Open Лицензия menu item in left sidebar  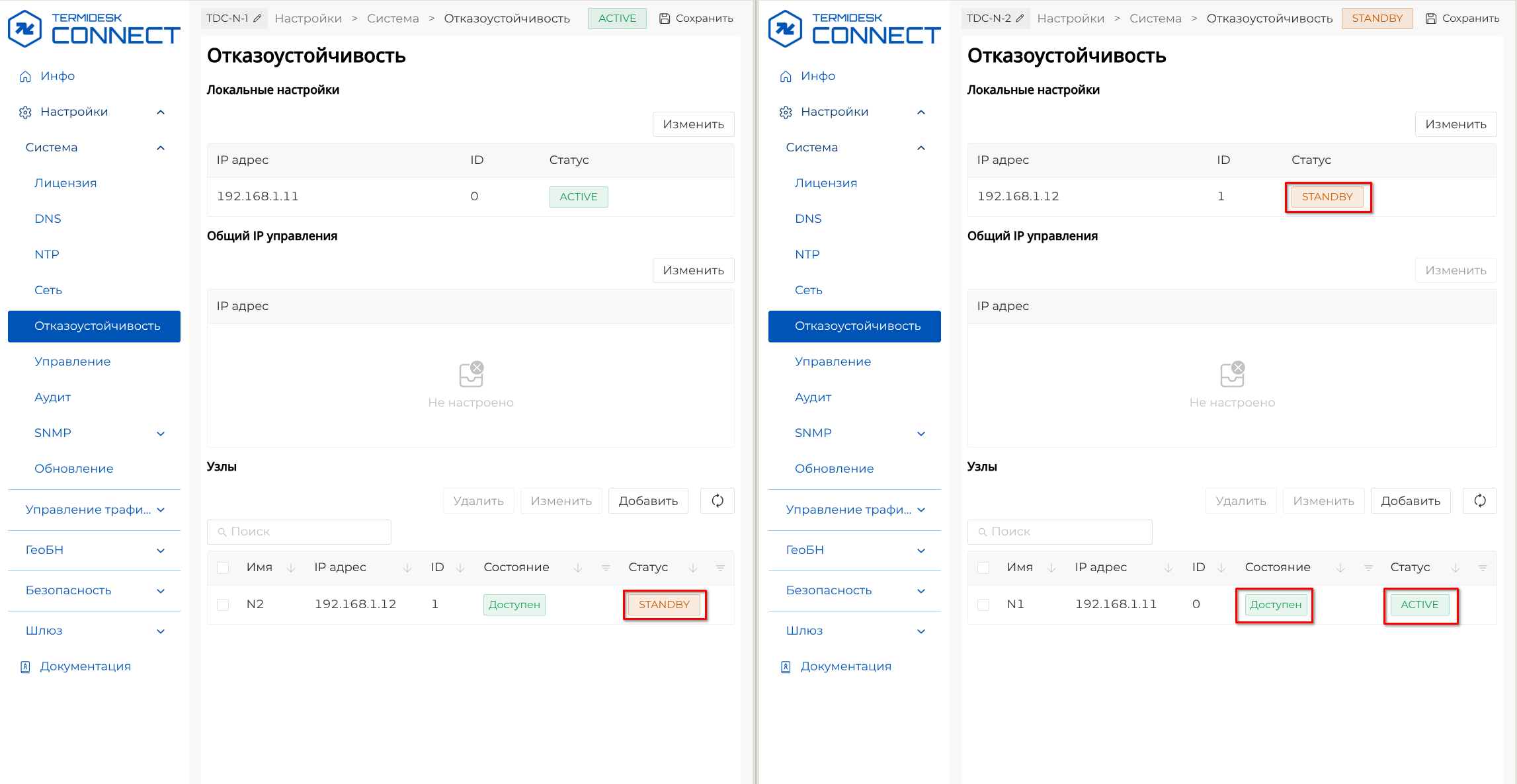[65, 183]
